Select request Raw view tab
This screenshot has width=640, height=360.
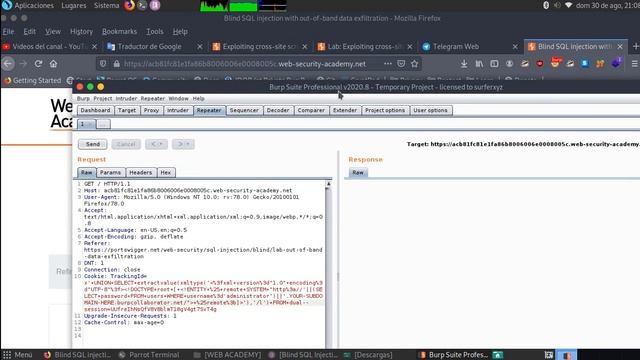(x=87, y=173)
